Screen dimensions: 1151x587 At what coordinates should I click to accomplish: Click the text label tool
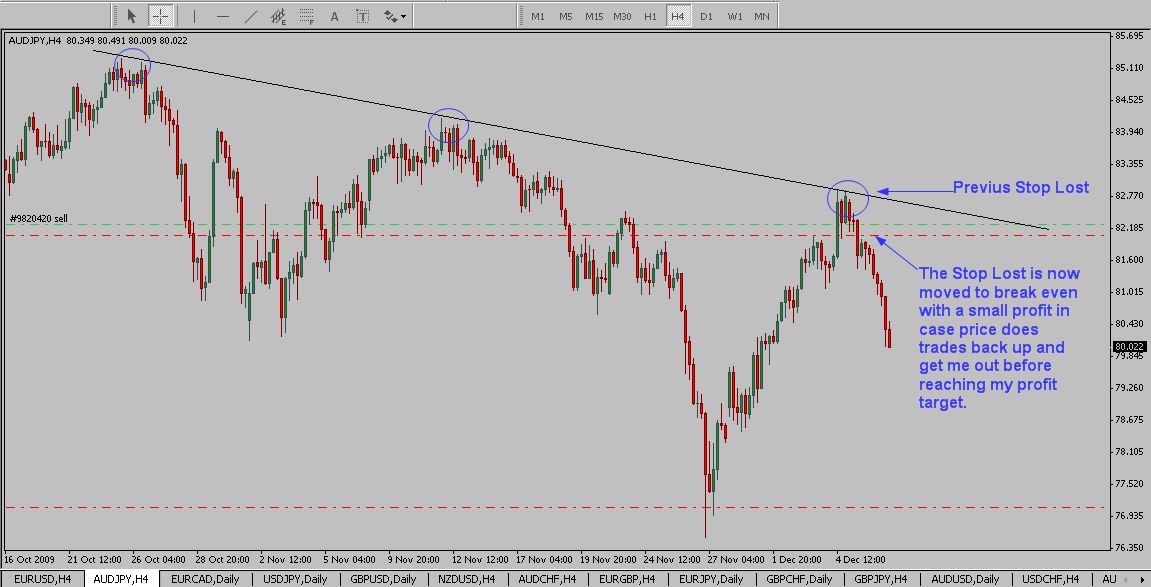pos(362,16)
